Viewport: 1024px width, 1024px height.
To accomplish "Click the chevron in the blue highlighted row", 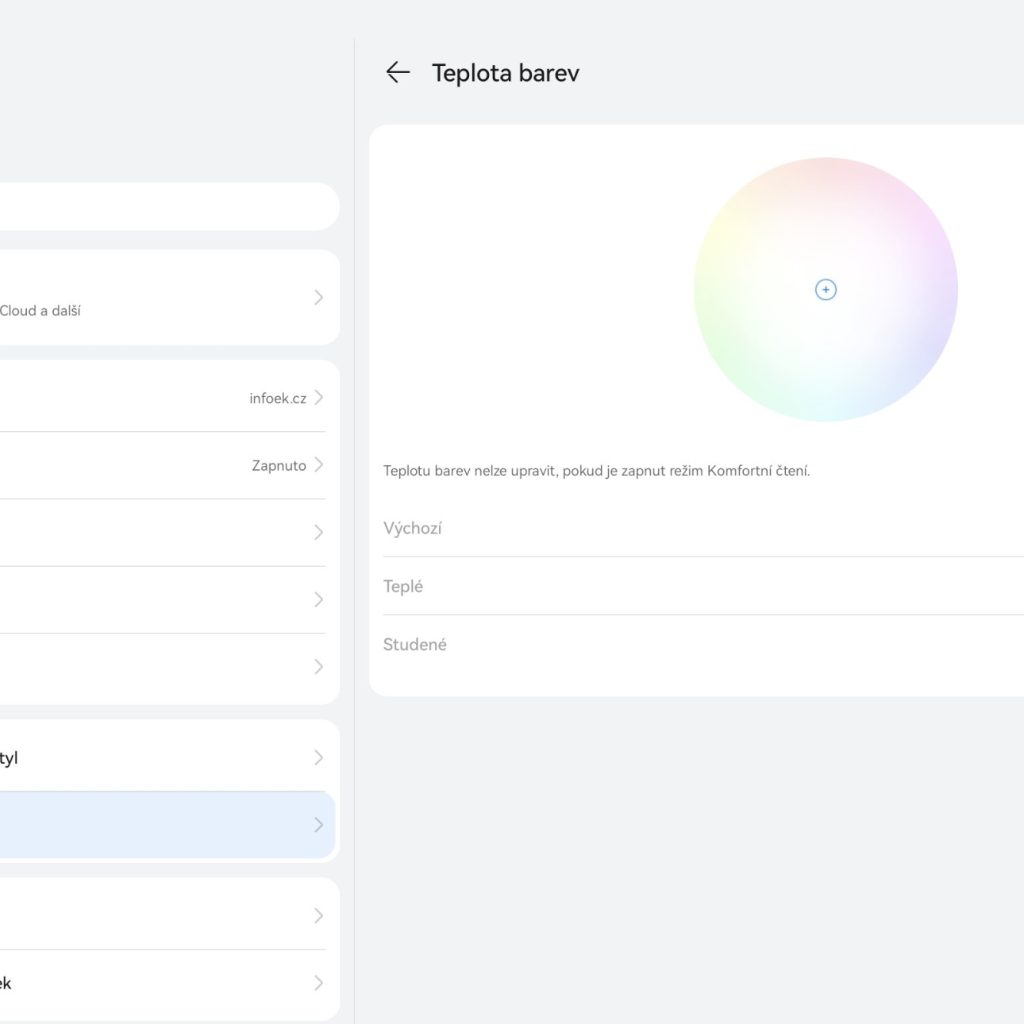I will pyautogui.click(x=318, y=825).
